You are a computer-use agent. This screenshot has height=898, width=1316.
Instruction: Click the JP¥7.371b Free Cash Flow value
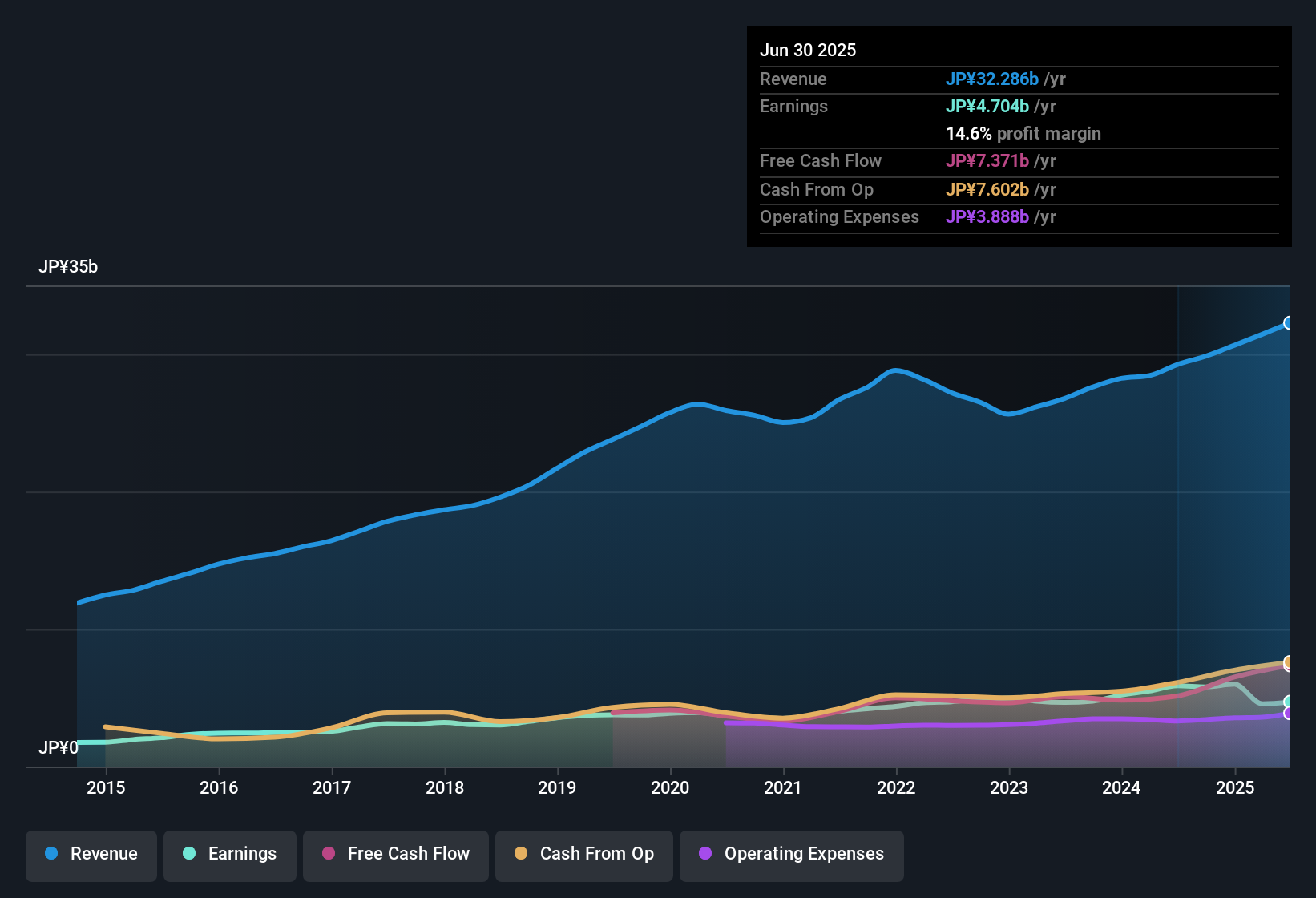point(987,160)
